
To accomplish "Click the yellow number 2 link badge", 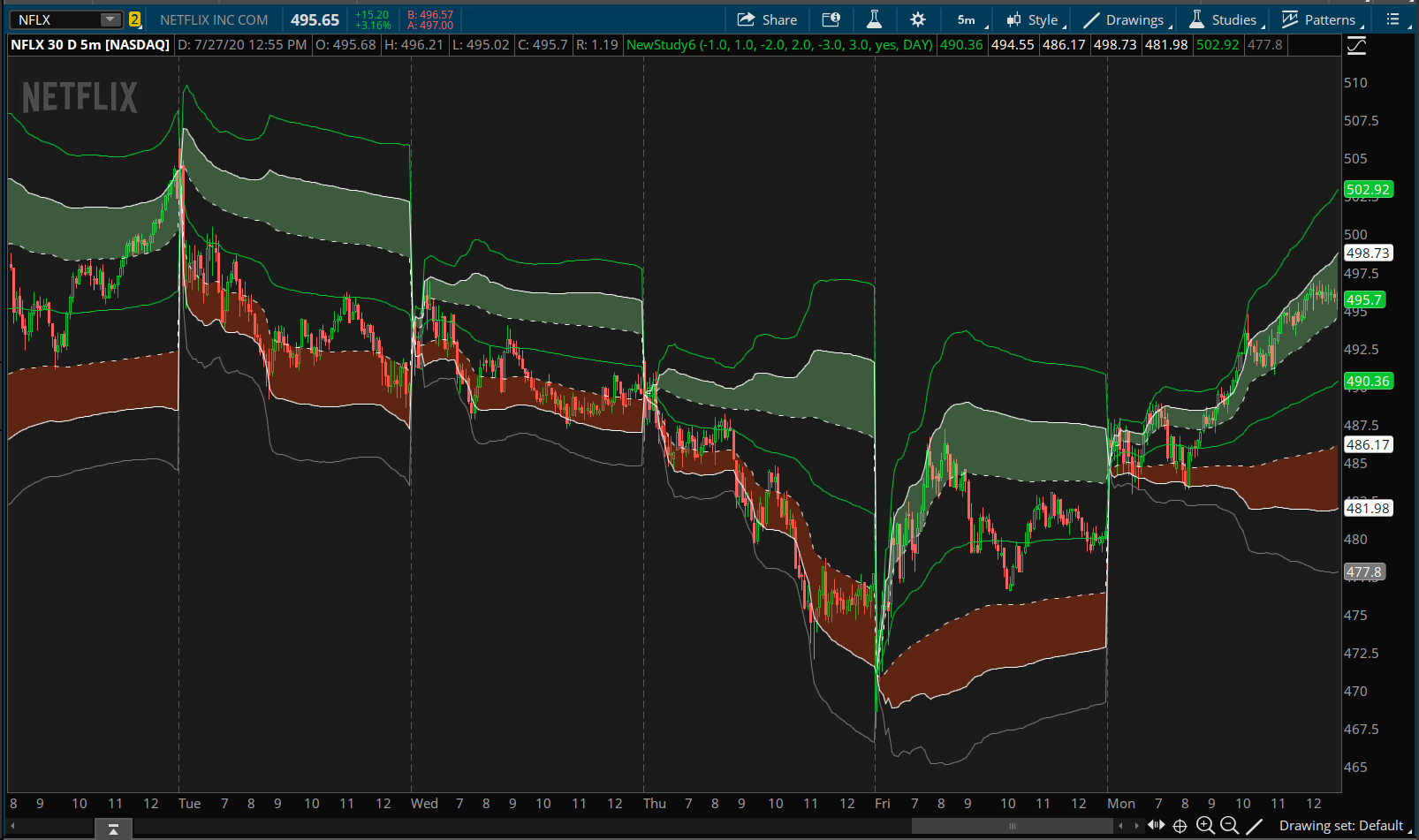I will coord(134,19).
